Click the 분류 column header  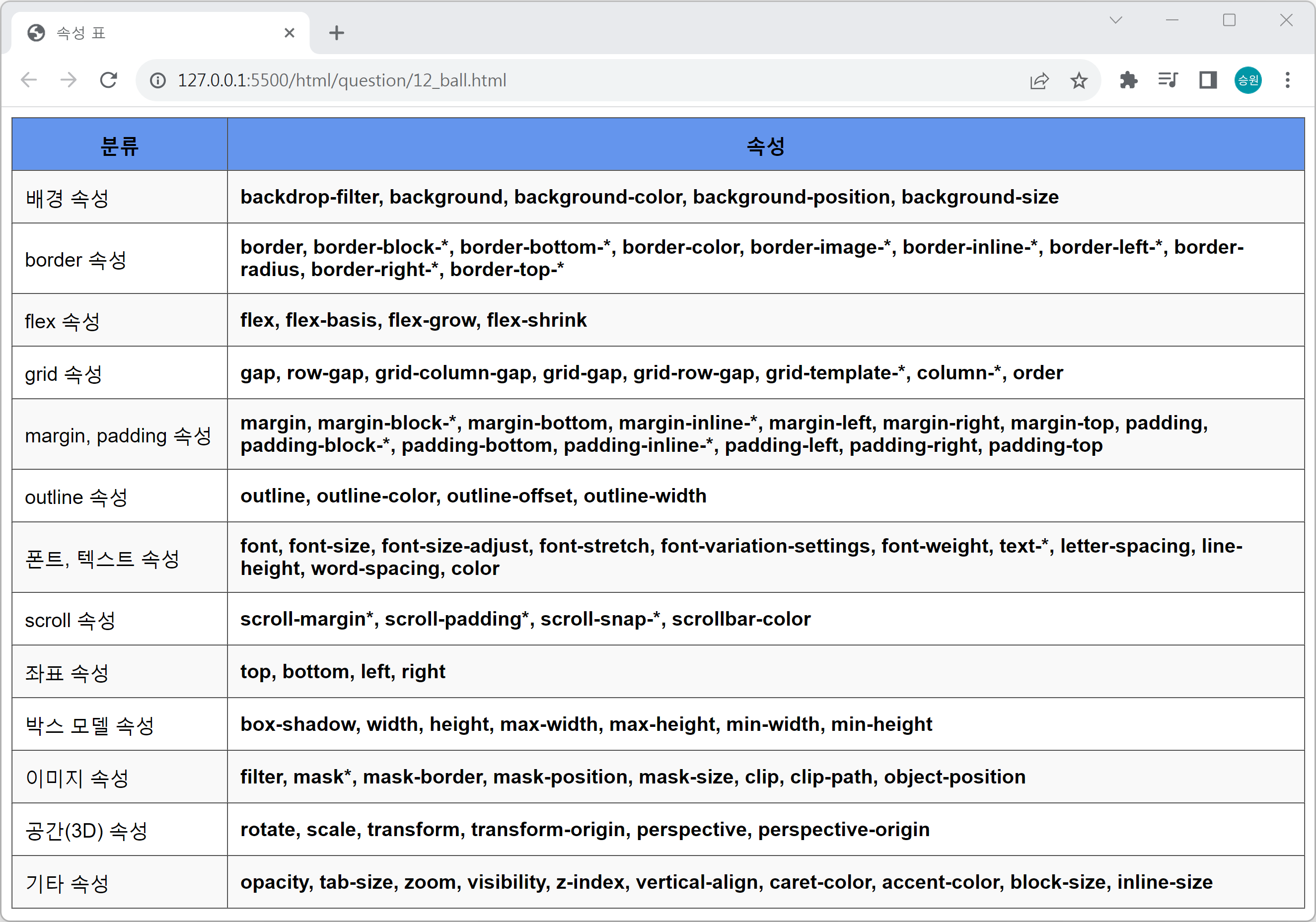point(119,145)
